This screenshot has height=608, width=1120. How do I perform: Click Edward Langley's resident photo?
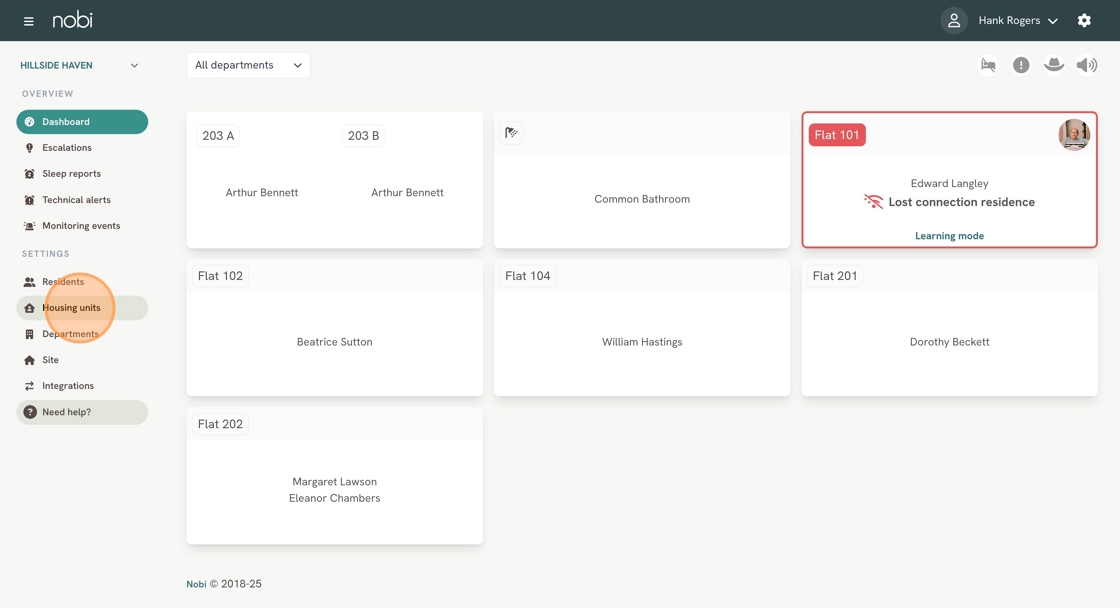coord(1074,135)
